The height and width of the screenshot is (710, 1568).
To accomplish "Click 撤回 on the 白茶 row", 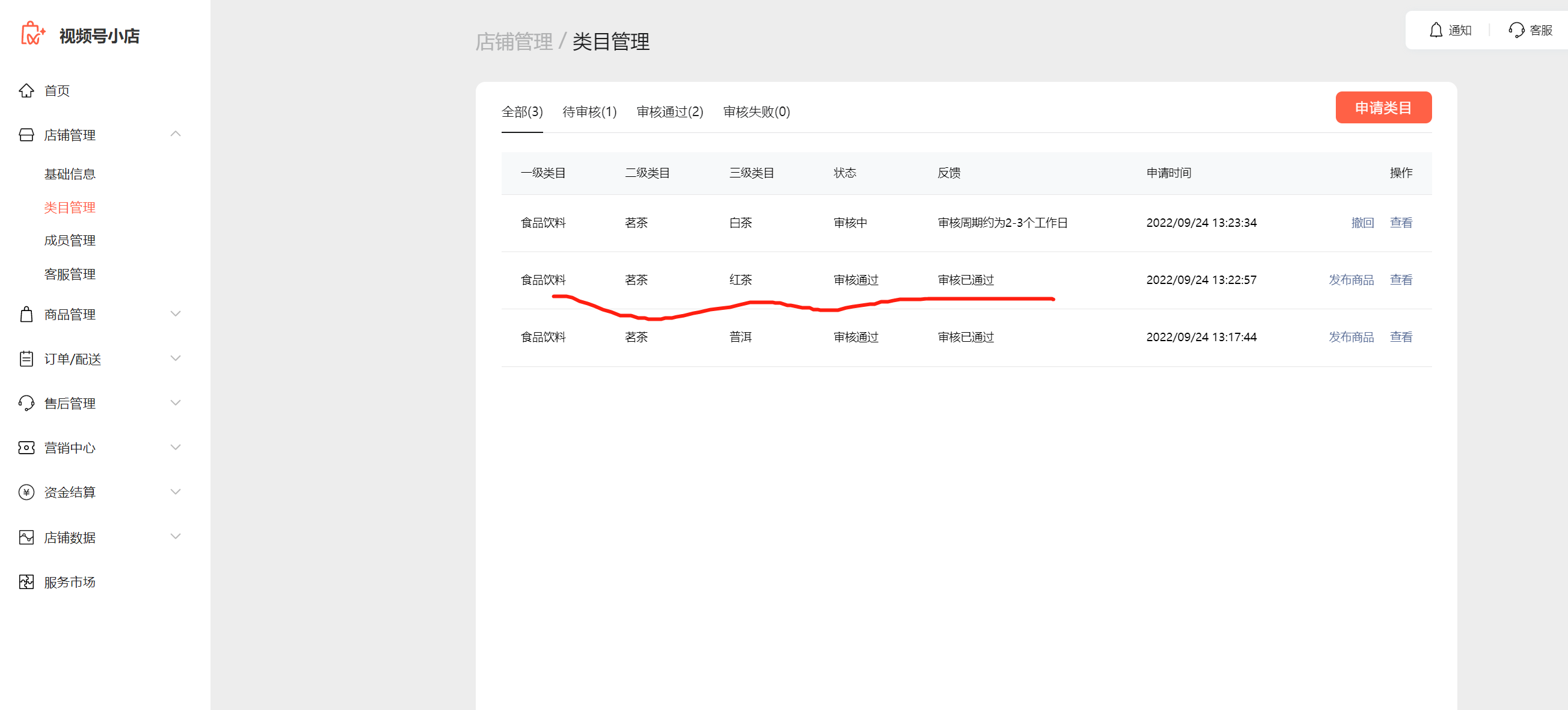I will 1362,223.
